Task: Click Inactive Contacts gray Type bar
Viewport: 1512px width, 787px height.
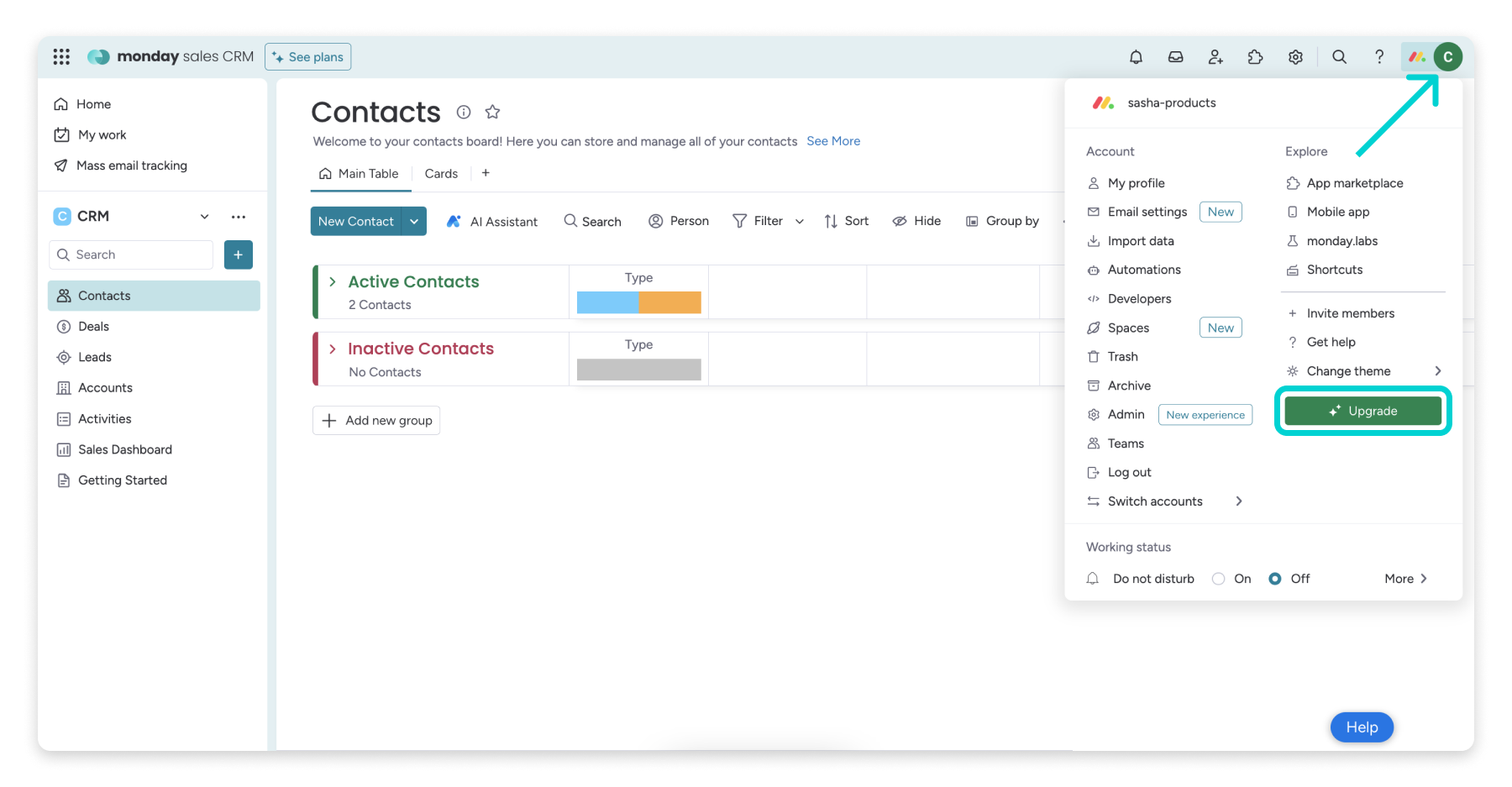Action: [x=639, y=370]
